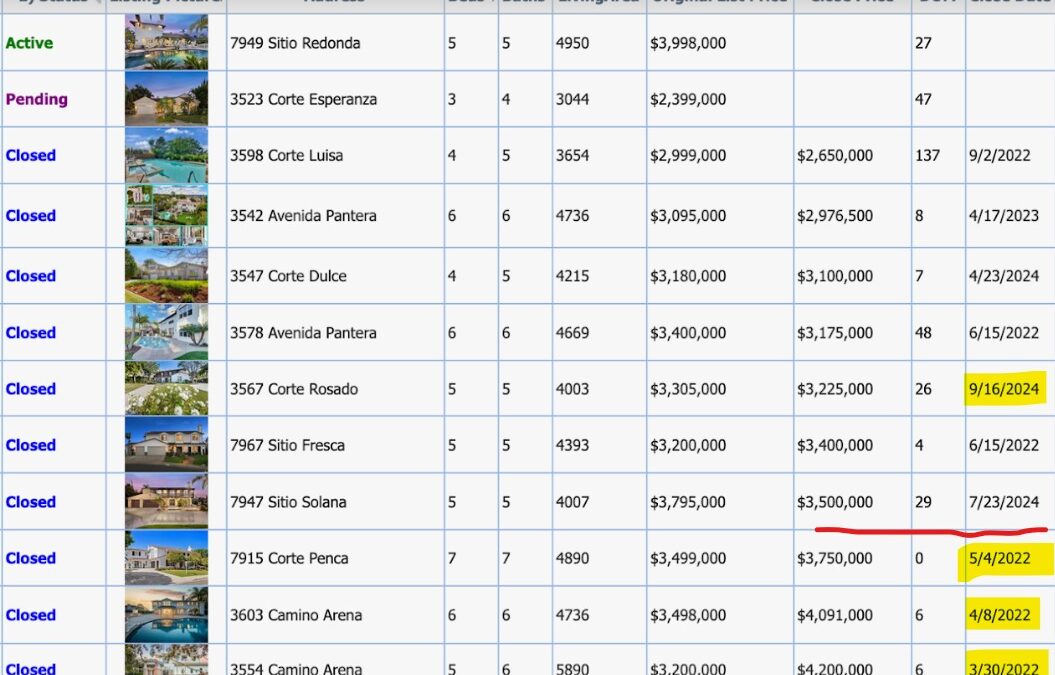View the 7967 Sitio Fresca listing photo
Image resolution: width=1055 pixels, height=675 pixels.
(166, 444)
